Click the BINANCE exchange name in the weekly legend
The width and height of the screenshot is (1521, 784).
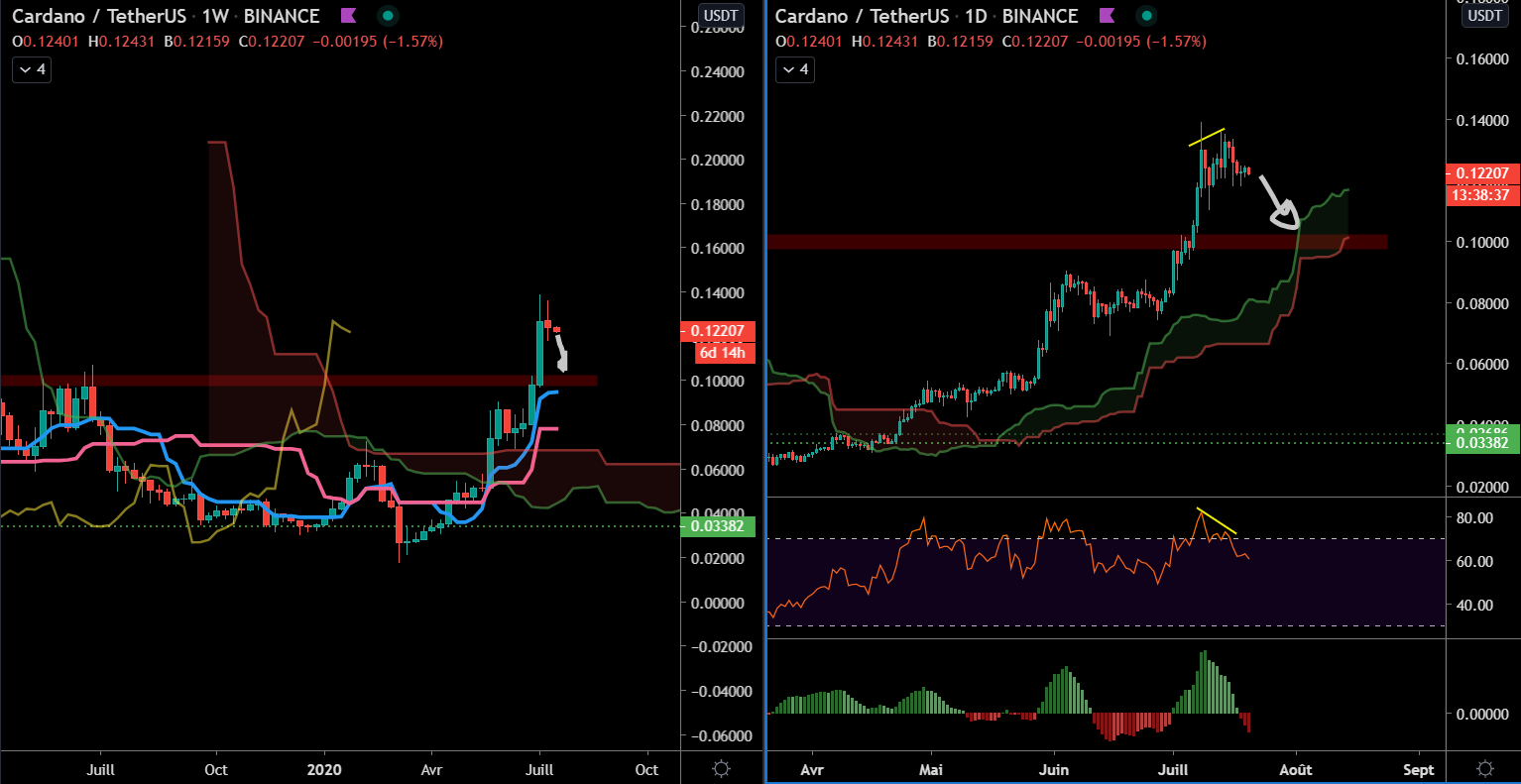[x=285, y=16]
